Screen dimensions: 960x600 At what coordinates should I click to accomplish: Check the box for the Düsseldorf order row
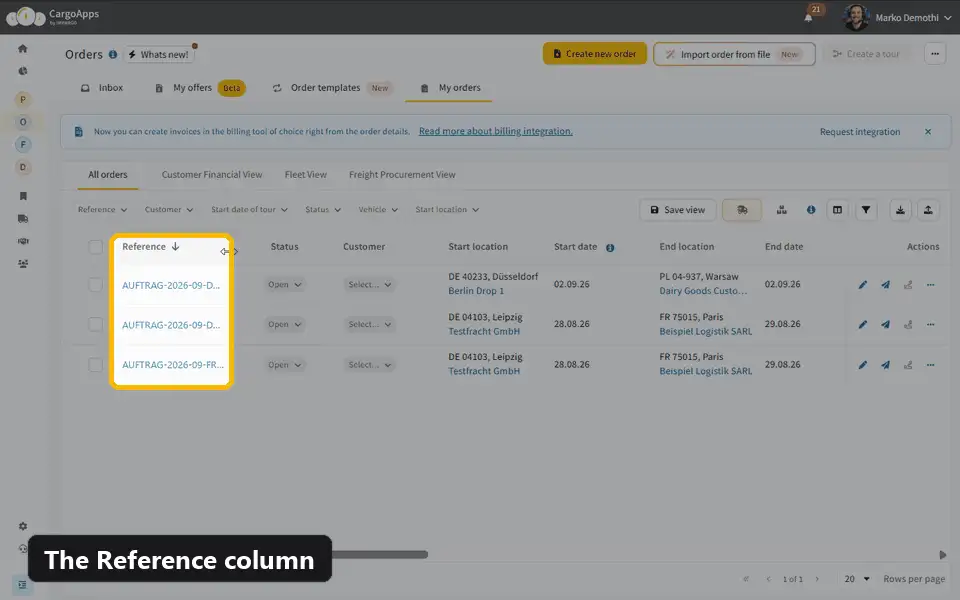point(96,285)
